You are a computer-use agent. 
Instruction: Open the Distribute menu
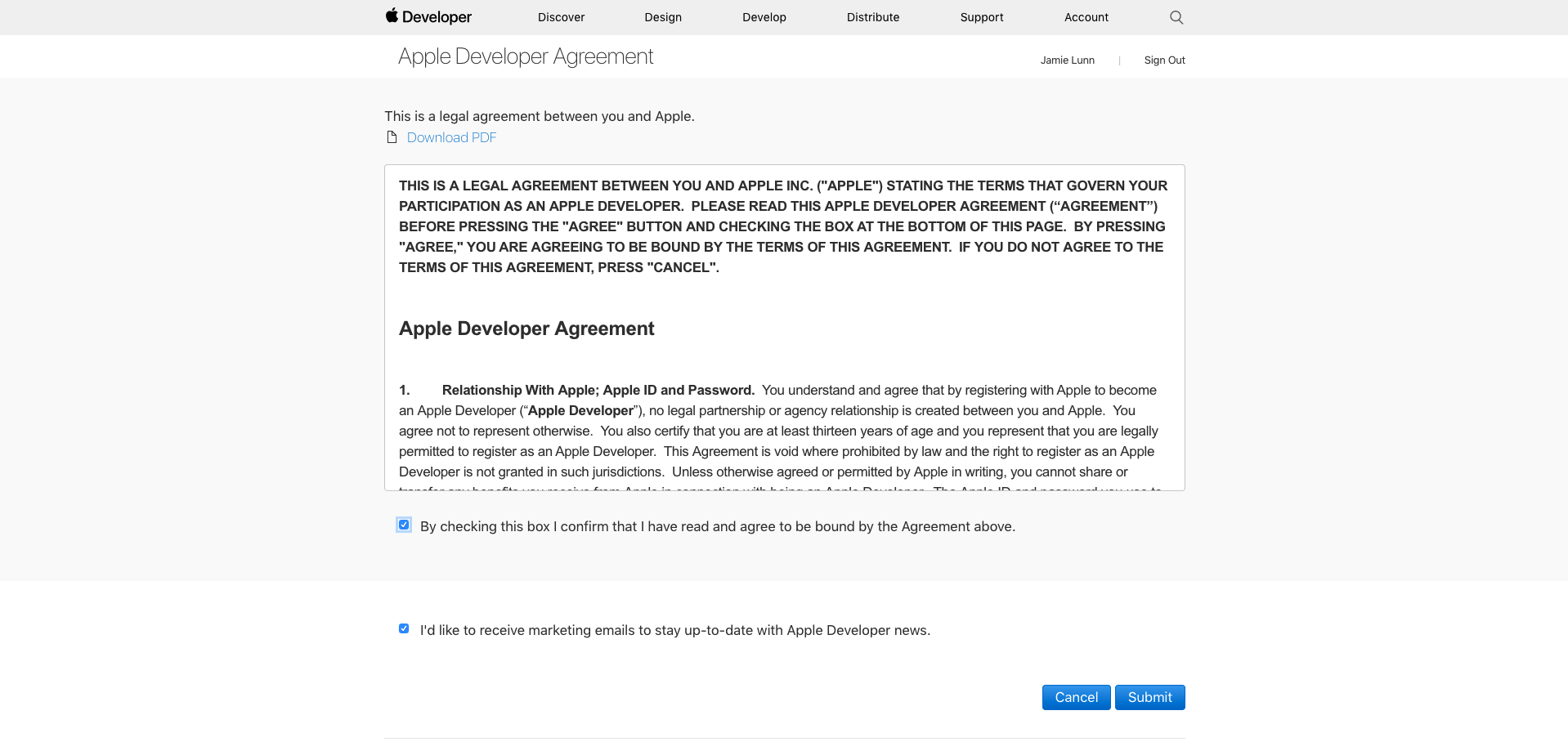point(873,17)
